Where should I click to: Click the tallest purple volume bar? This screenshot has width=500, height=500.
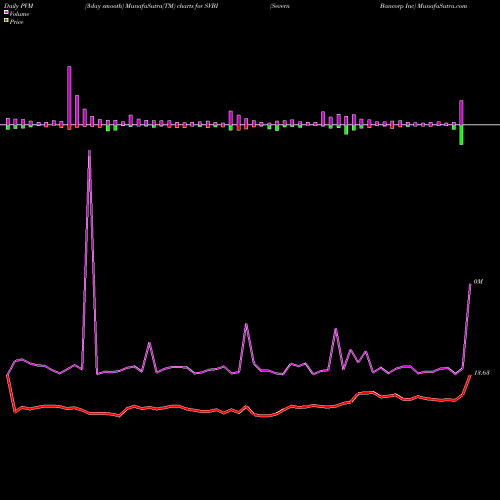(x=69, y=96)
